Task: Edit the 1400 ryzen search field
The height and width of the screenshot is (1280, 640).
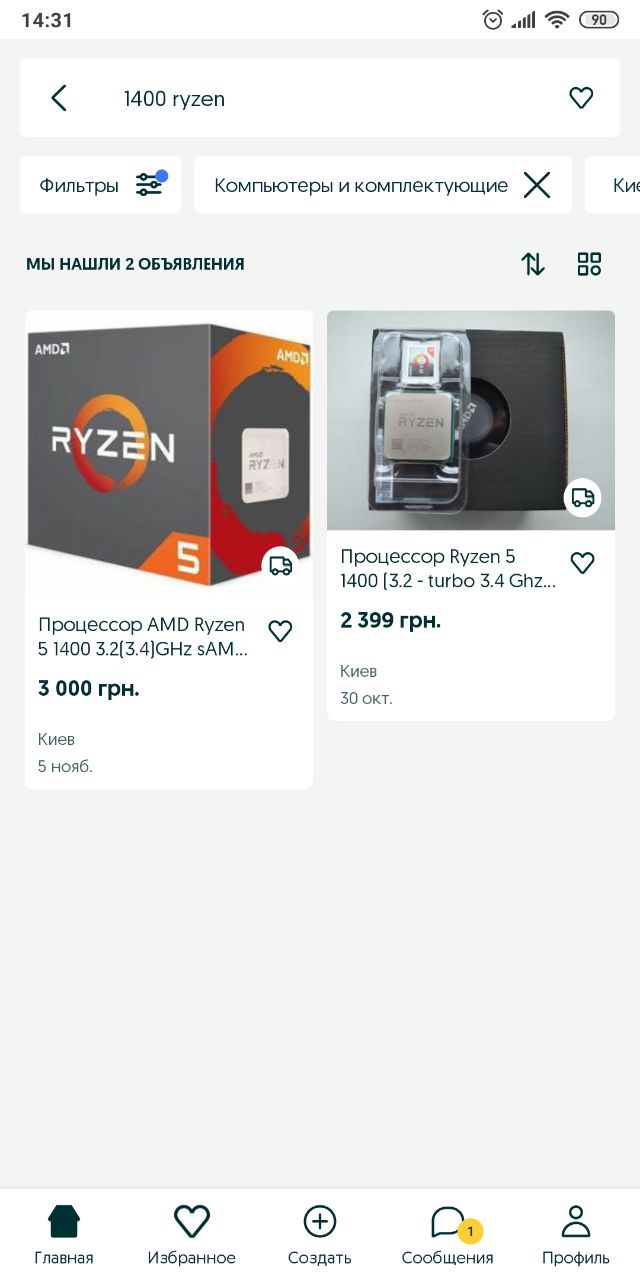Action: point(320,98)
